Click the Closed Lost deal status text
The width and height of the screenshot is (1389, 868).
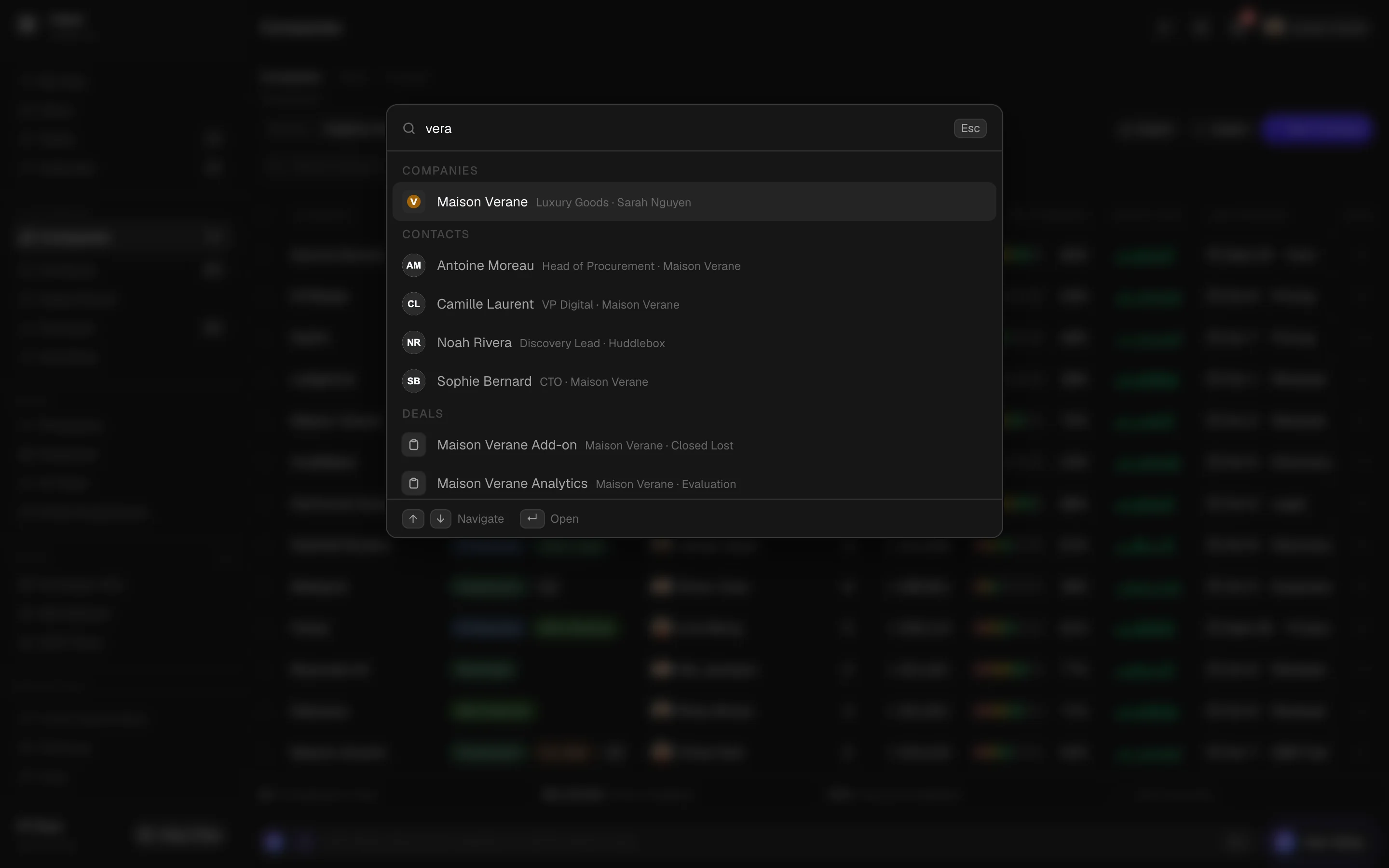702,446
